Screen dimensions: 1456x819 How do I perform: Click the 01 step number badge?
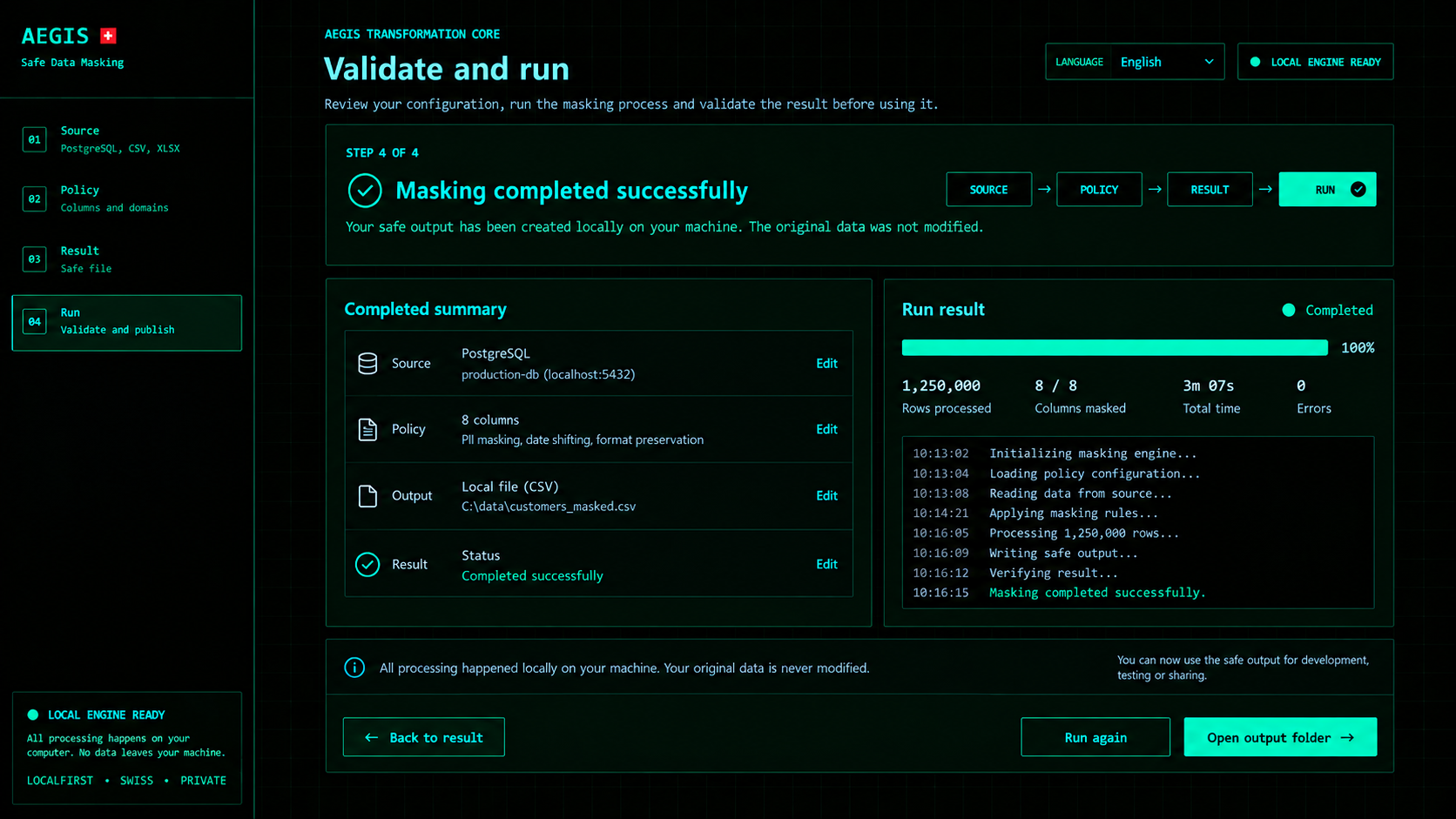pos(34,139)
